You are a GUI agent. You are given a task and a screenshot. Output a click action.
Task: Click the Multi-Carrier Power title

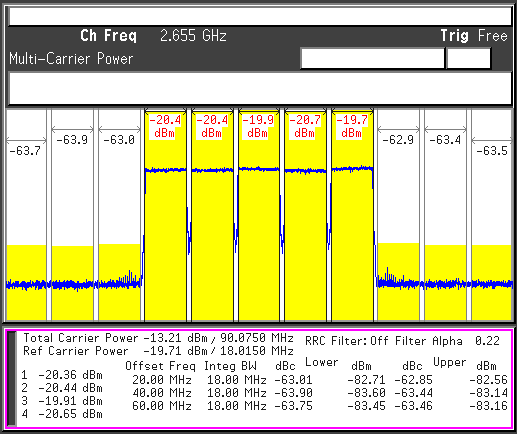pos(71,59)
